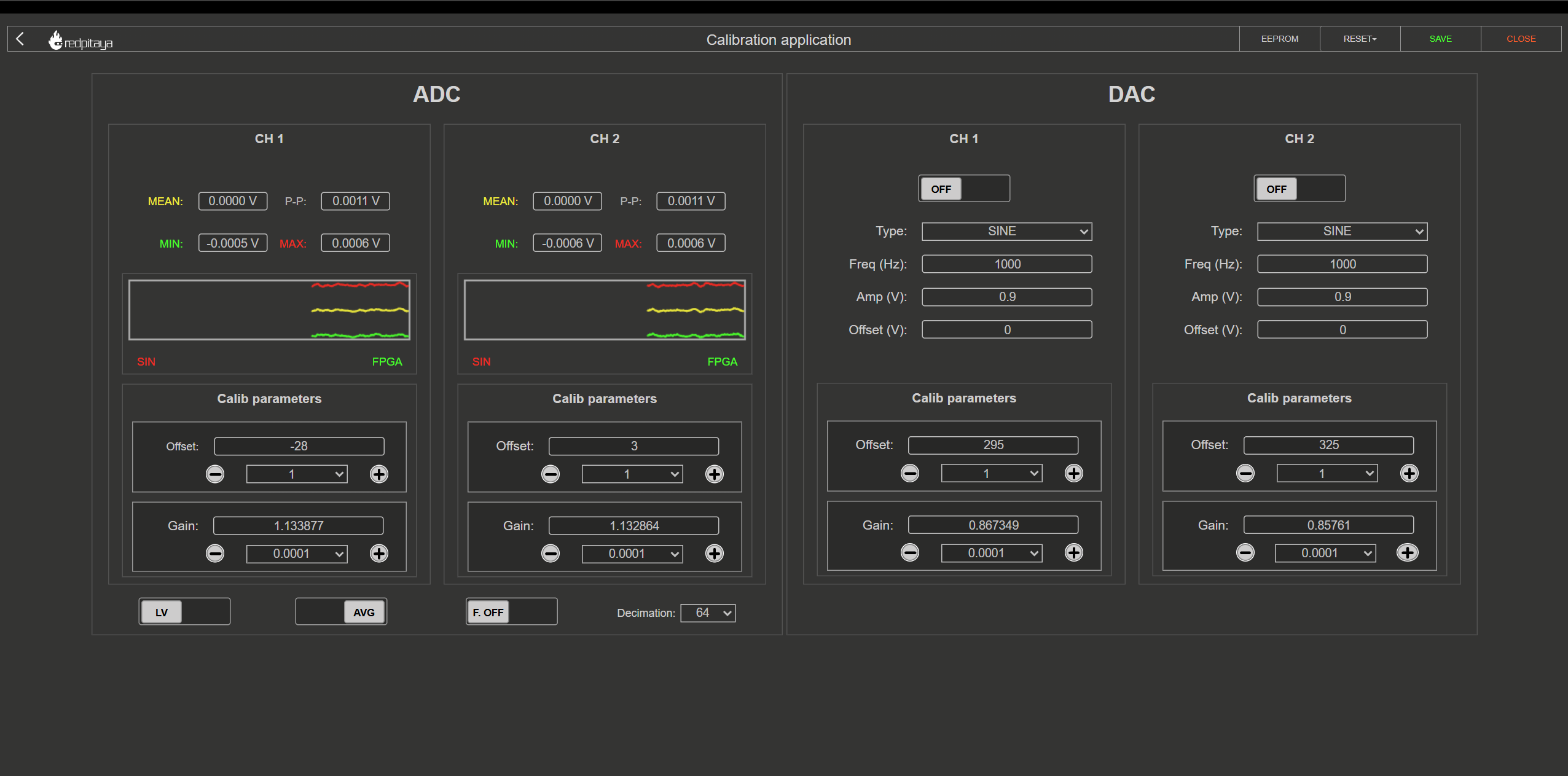Toggle DAC CH 2 output OFF switch

pyautogui.click(x=1299, y=189)
